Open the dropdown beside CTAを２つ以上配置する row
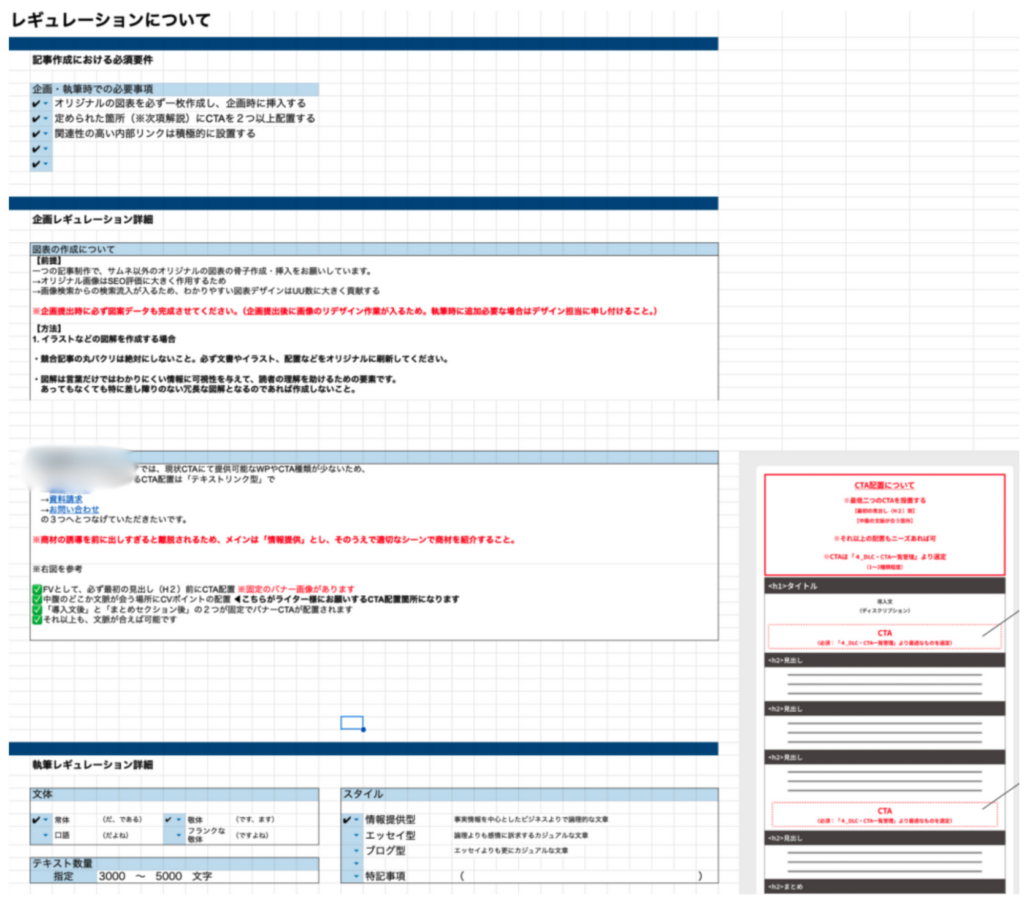The width and height of the screenshot is (1024, 906). pyautogui.click(x=45, y=119)
